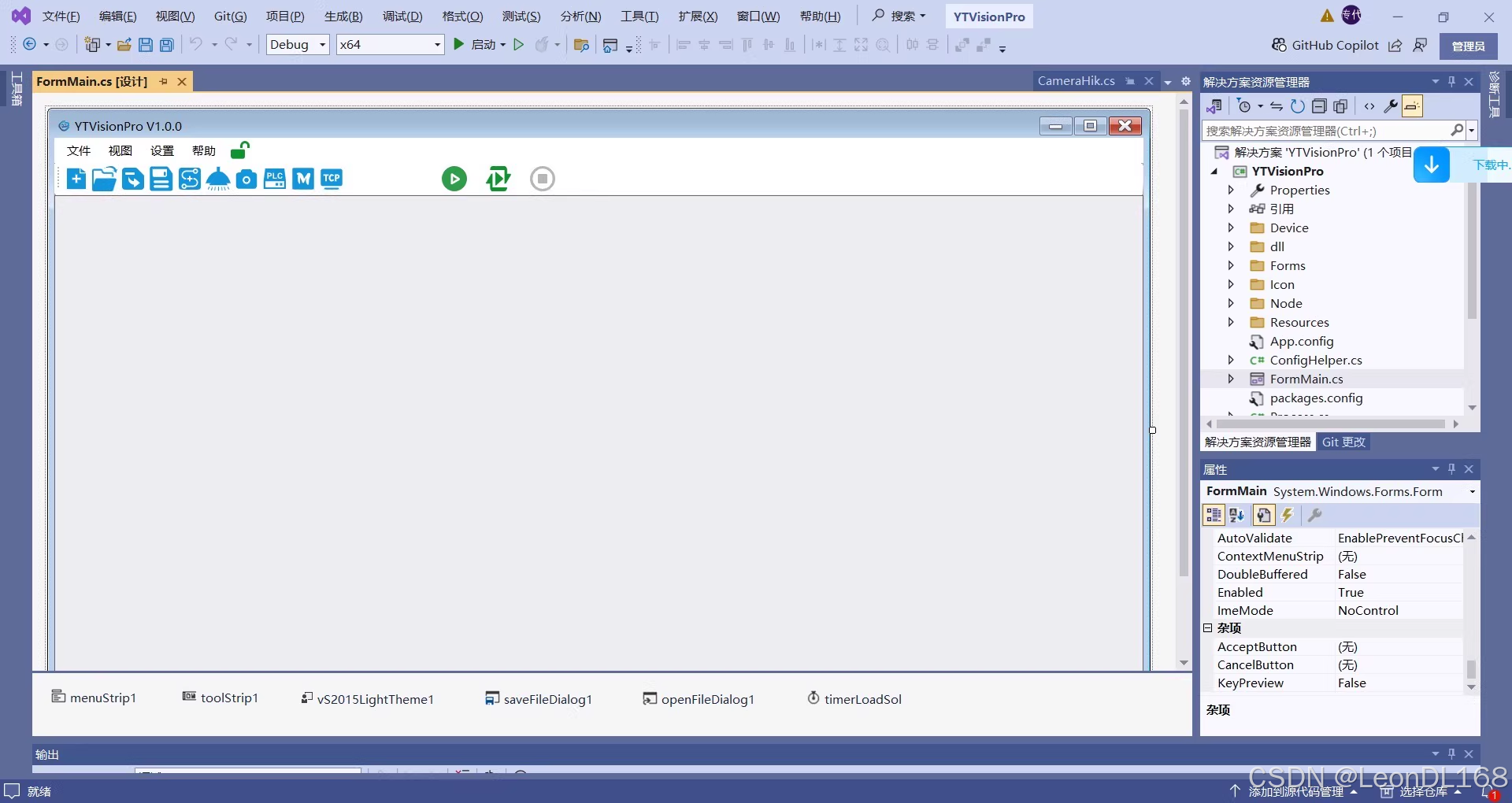Collapse the 杂项 property category

(1208, 627)
